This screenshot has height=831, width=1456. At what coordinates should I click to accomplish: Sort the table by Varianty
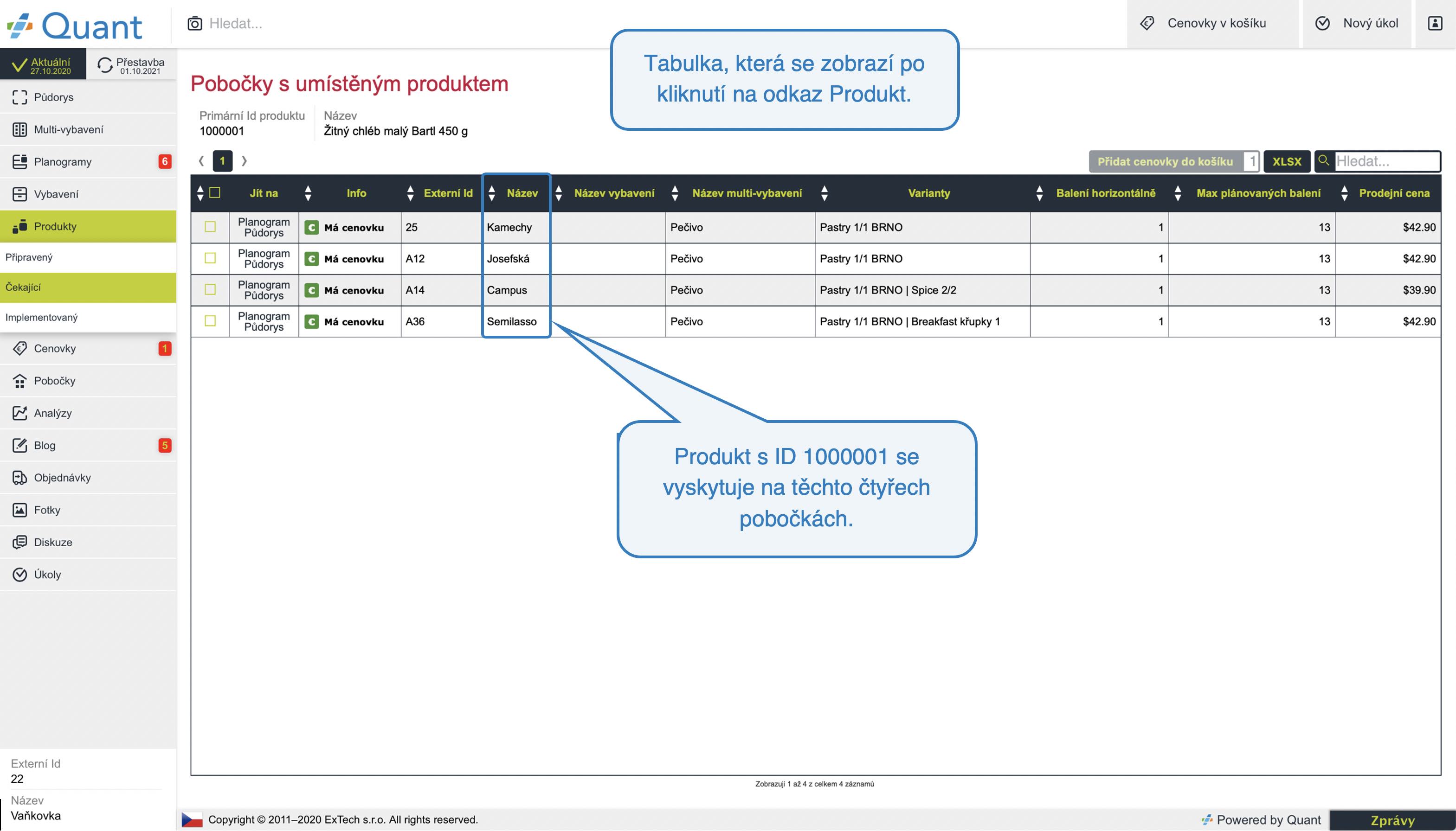click(x=923, y=193)
